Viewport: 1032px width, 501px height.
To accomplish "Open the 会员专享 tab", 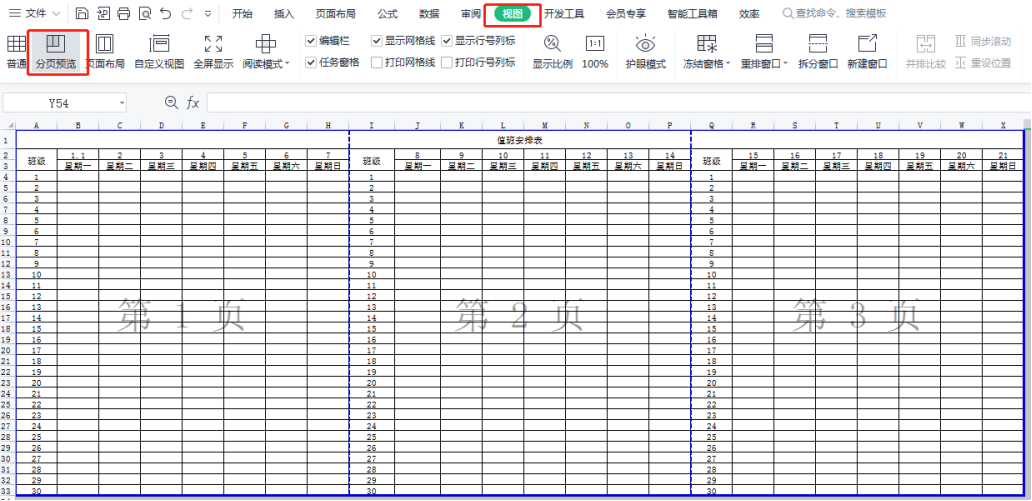I will click(626, 13).
